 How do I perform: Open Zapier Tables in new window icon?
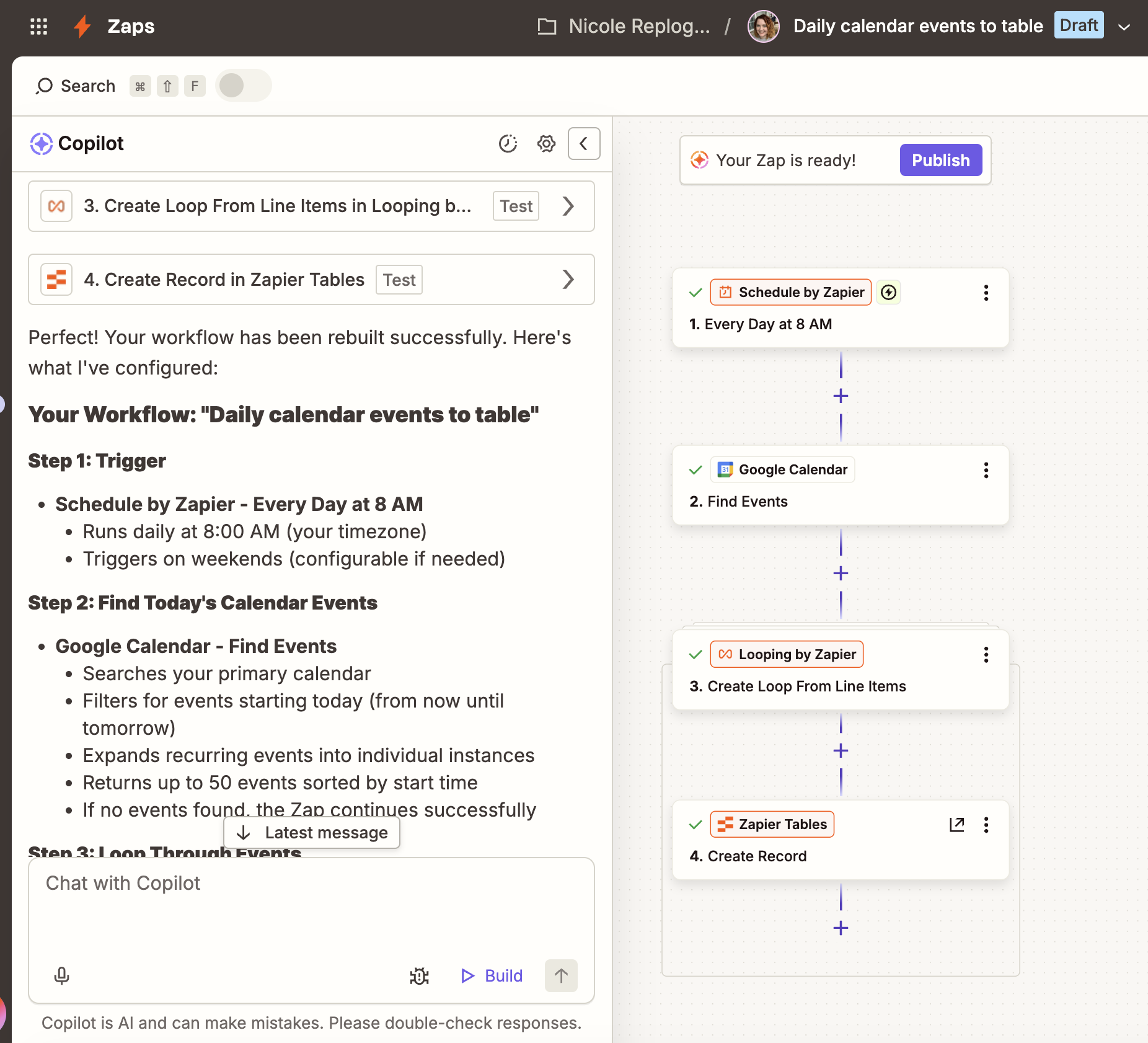point(957,824)
